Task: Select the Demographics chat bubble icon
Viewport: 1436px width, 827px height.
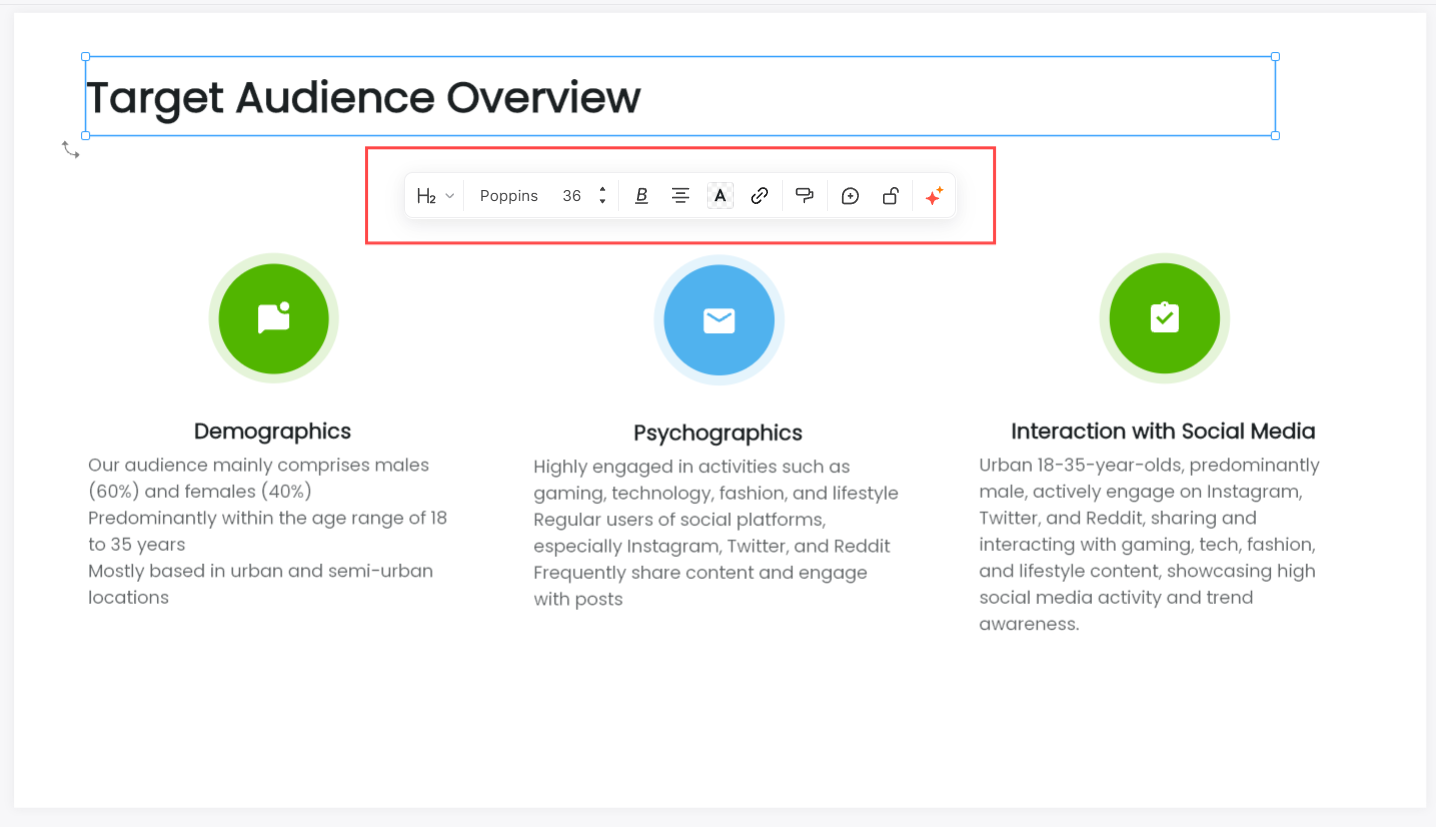Action: pyautogui.click(x=274, y=318)
